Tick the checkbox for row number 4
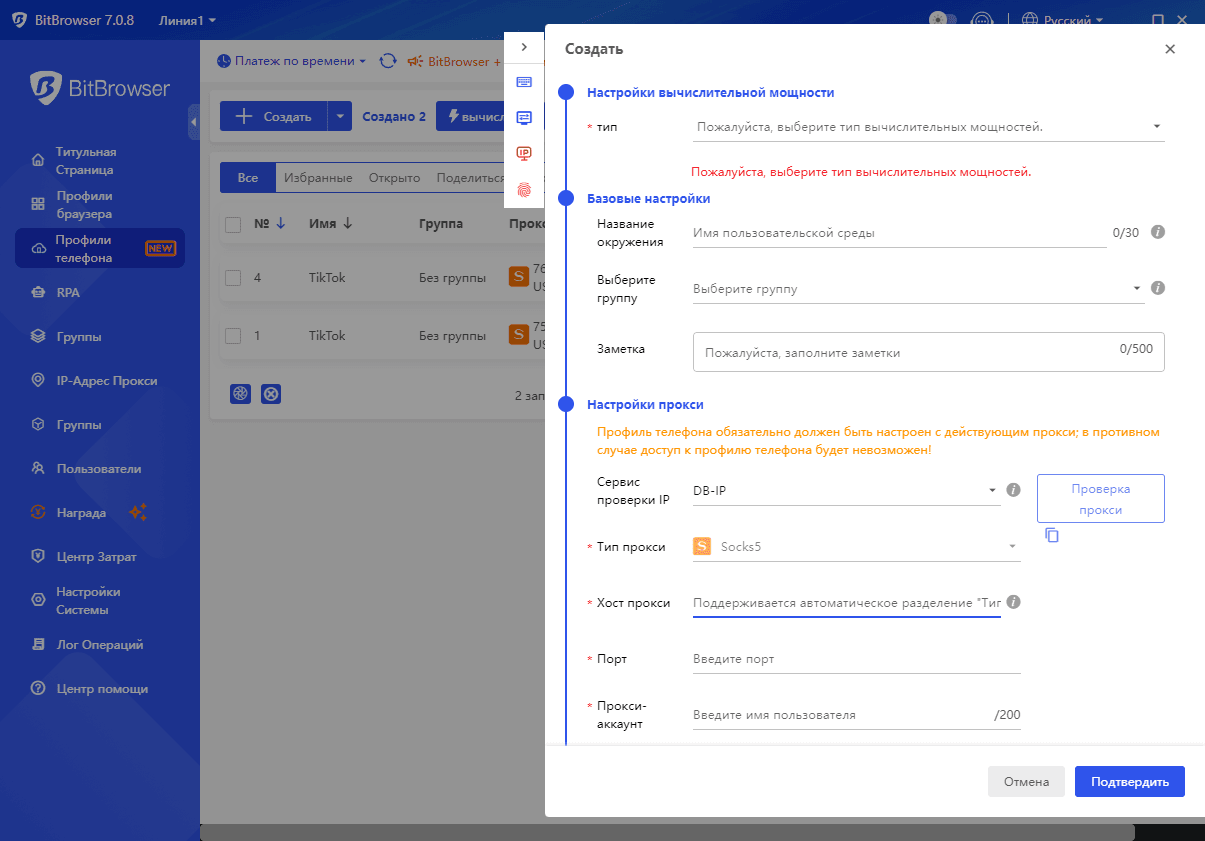1205x841 pixels. [233, 278]
